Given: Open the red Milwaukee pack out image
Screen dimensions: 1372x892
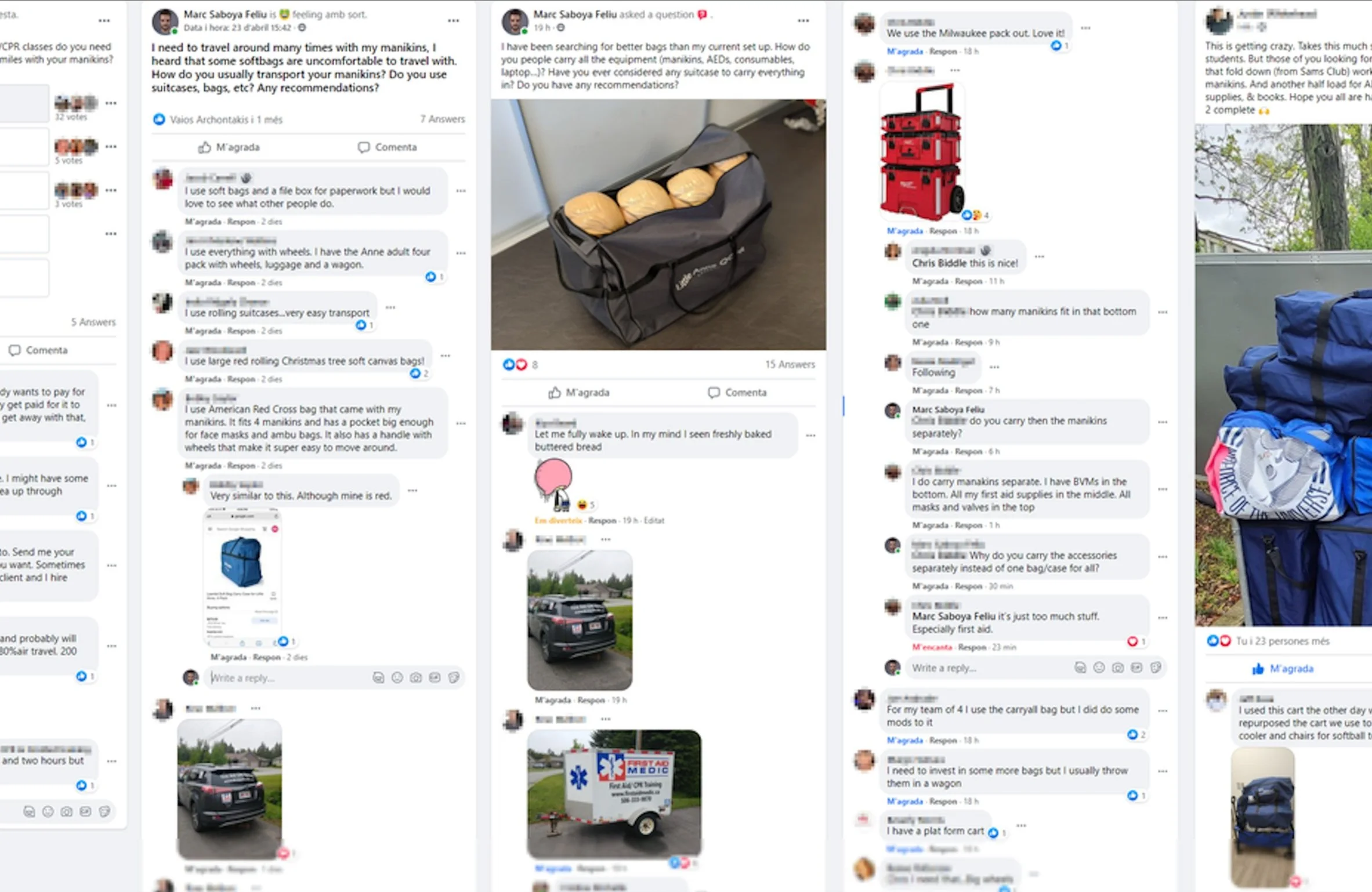Looking at the screenshot, I should [922, 152].
